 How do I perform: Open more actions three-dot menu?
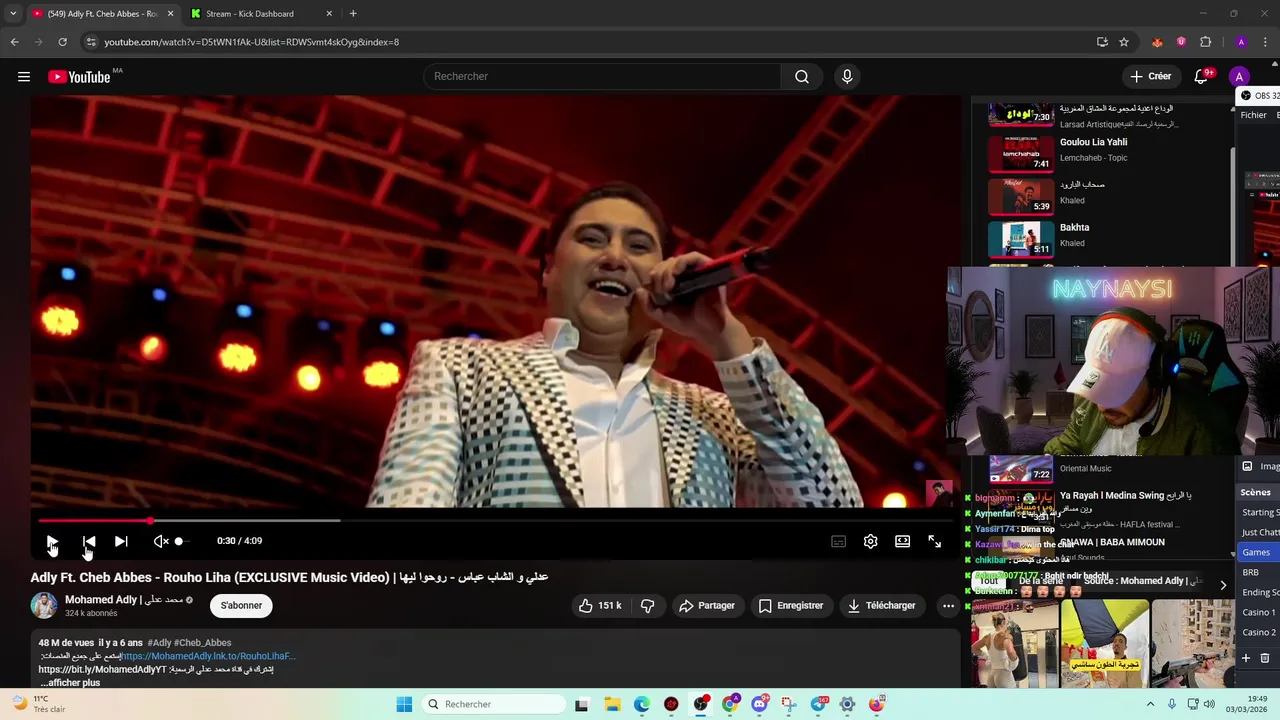(948, 605)
